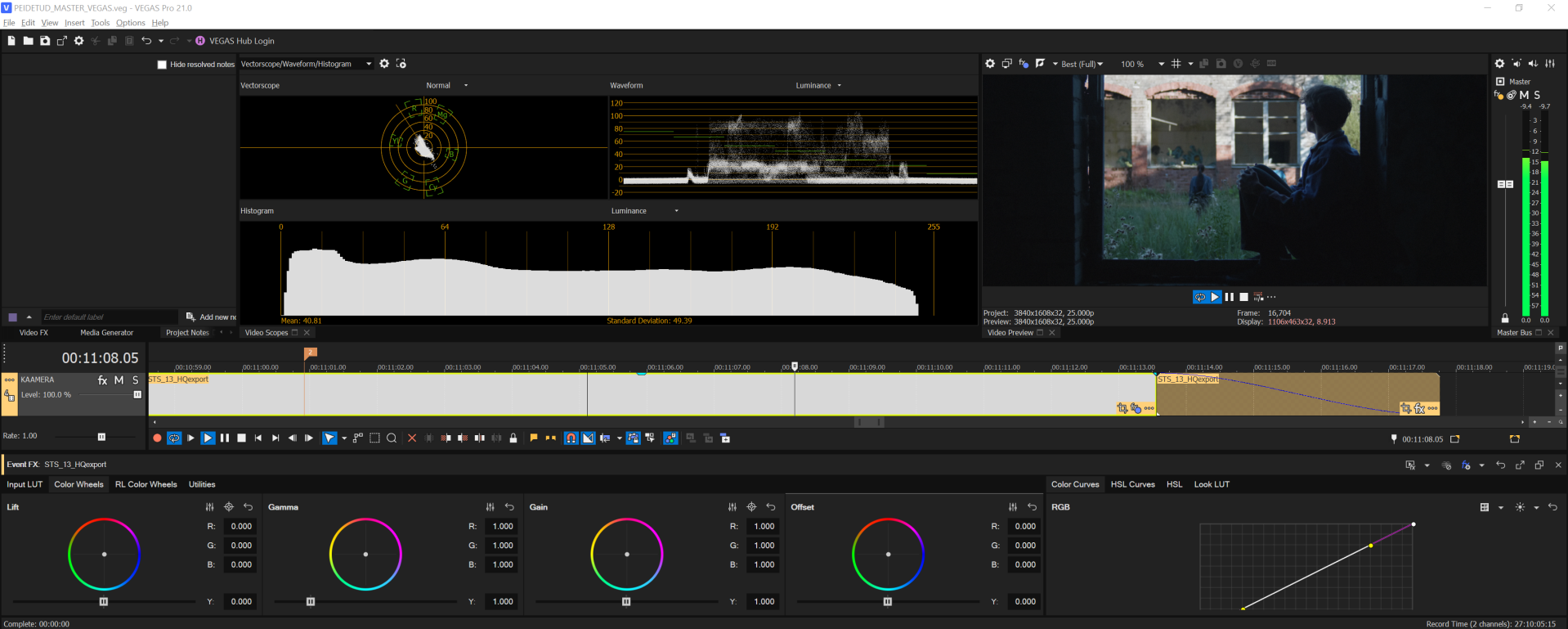
Task: Click VEGAS Hub Login
Action: [x=241, y=41]
